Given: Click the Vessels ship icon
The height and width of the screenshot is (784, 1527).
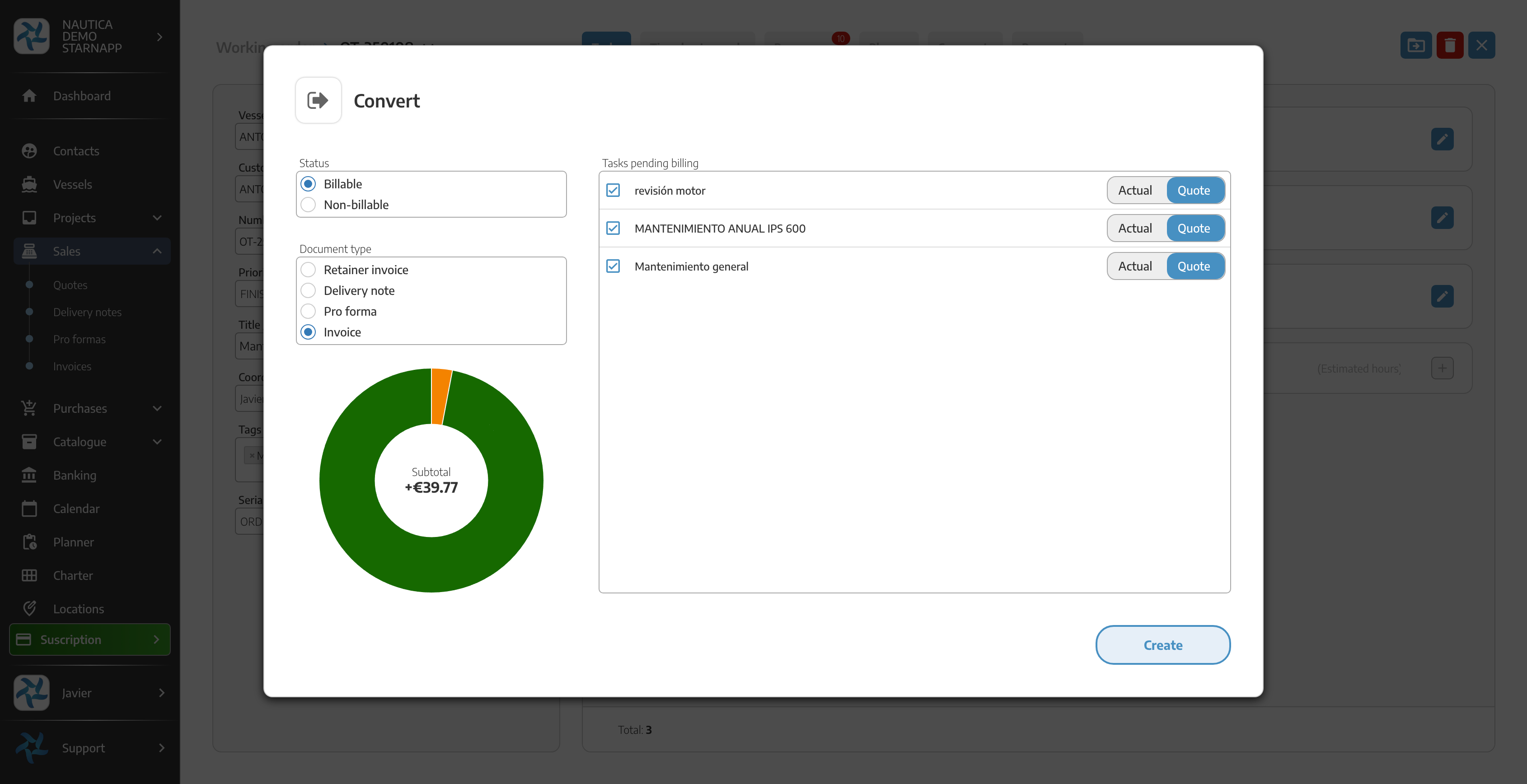Looking at the screenshot, I should tap(29, 184).
